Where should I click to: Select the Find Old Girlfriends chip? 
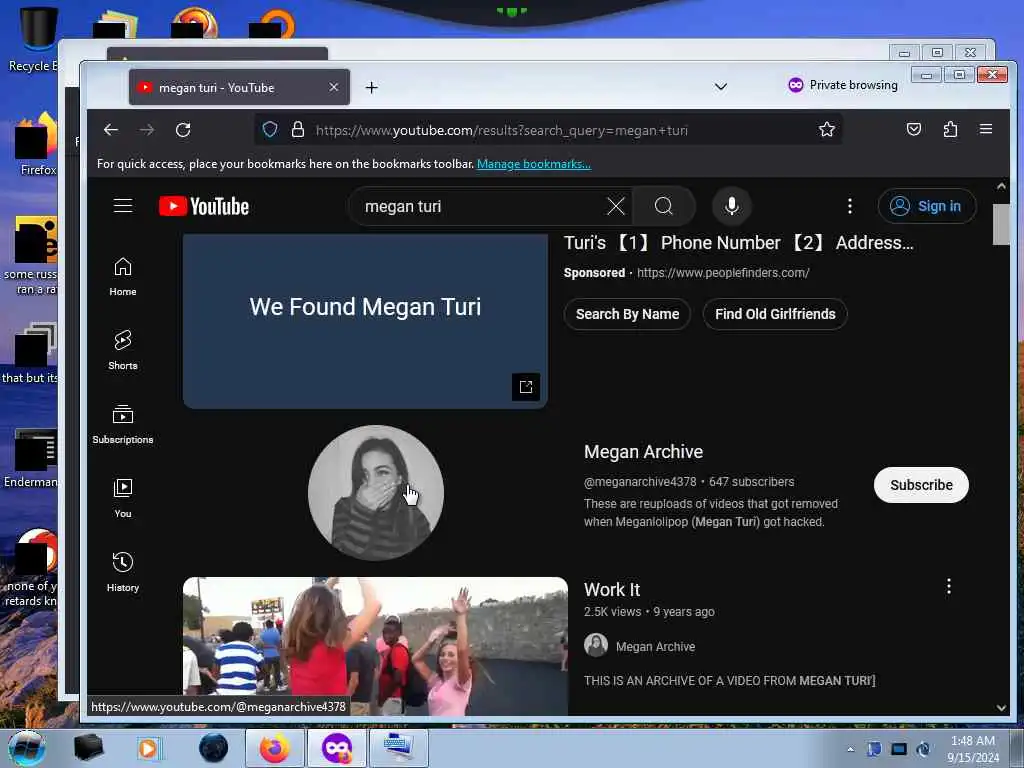(775, 314)
